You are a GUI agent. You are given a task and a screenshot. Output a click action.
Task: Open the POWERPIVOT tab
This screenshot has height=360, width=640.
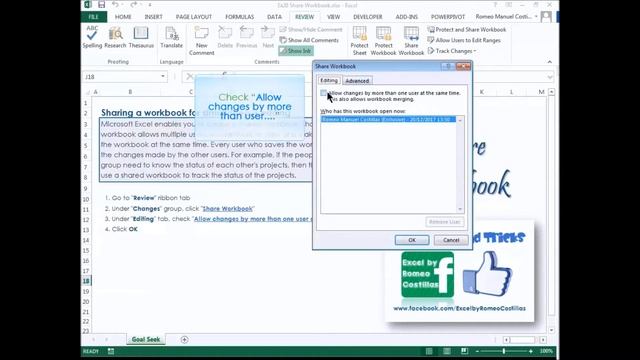coord(448,17)
